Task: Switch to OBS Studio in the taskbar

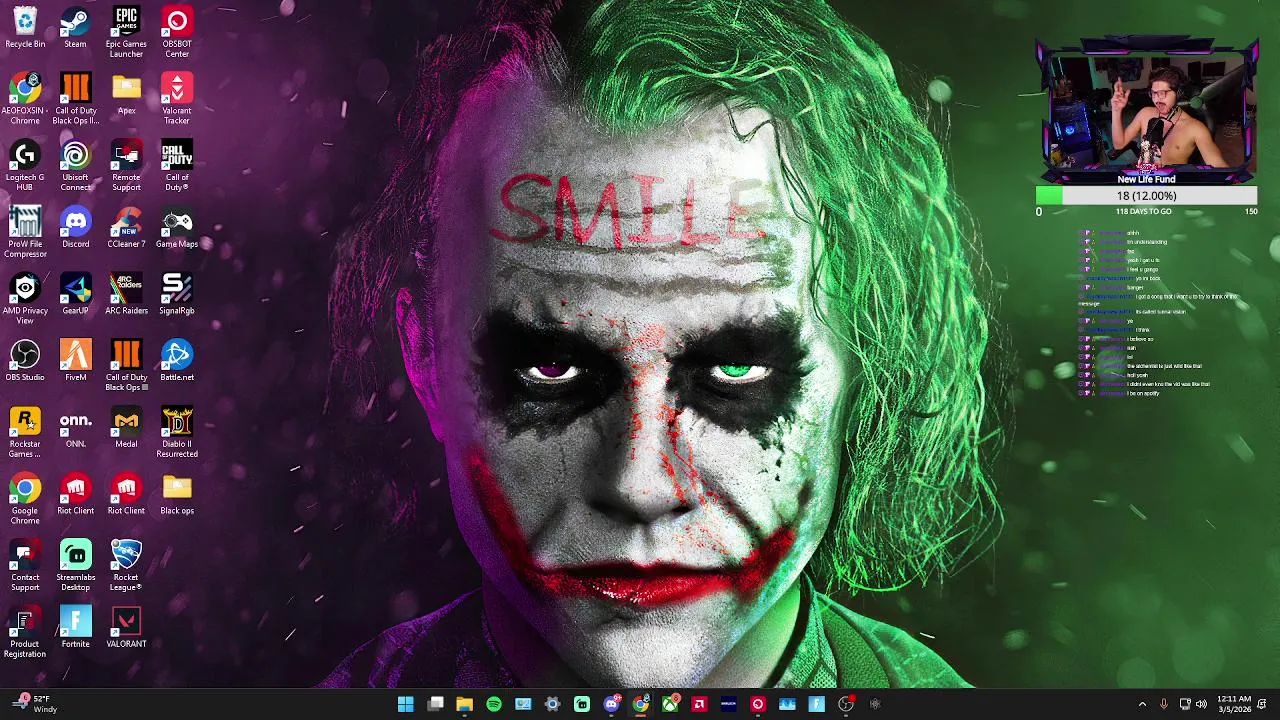Action: tap(846, 704)
